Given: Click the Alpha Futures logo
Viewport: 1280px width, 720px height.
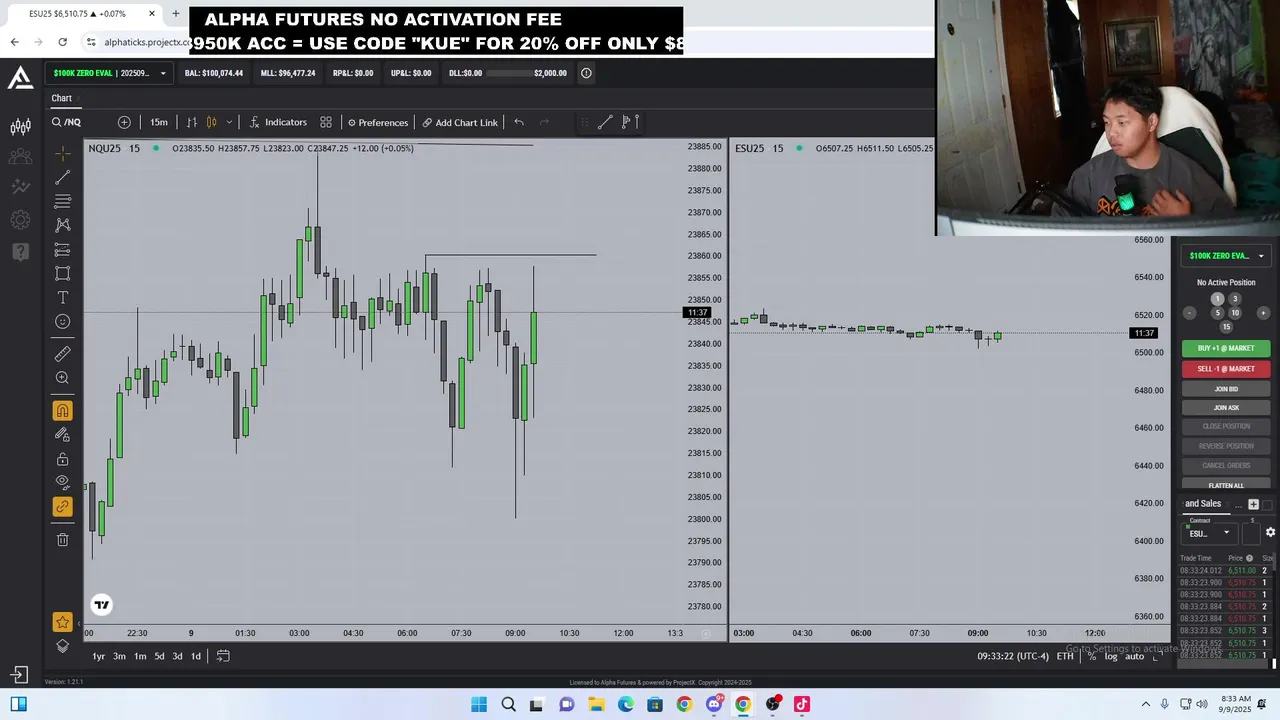Looking at the screenshot, I should click(20, 77).
